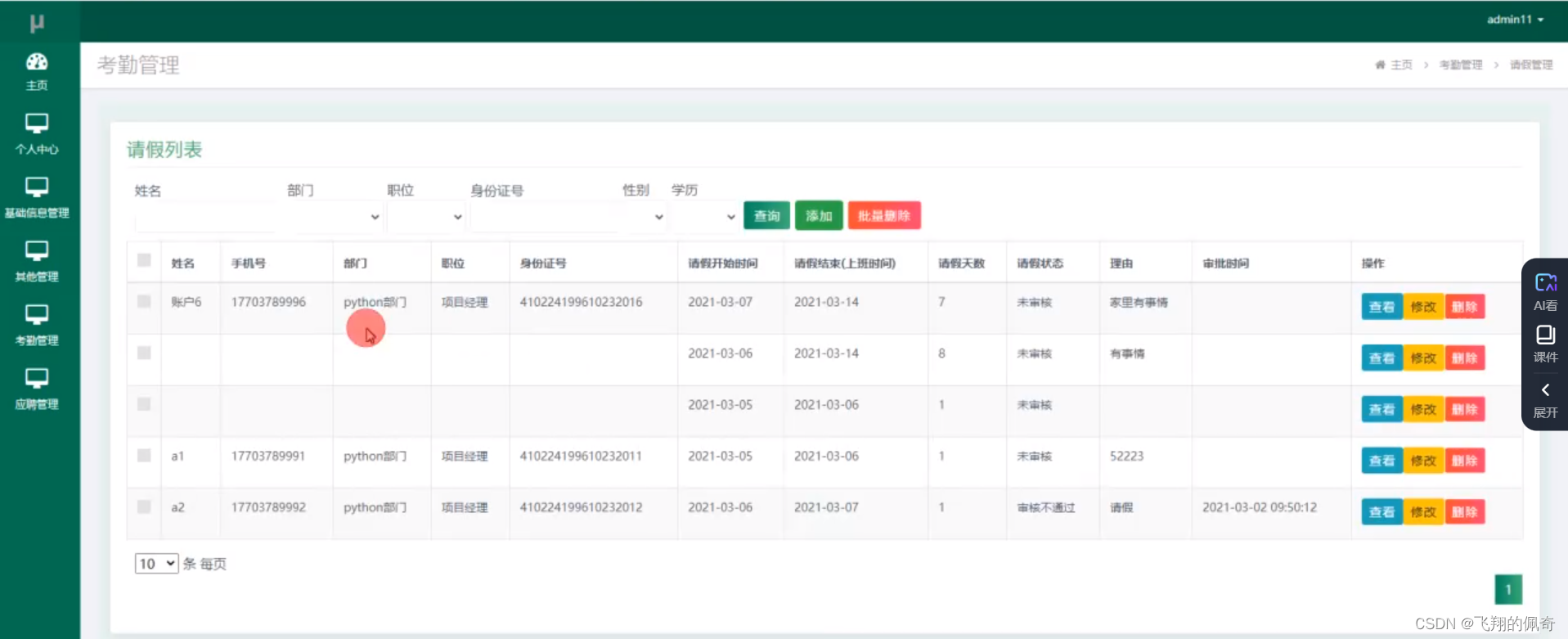Open the rows-per-page dropdown showing 10
Screen dimensions: 1568x639
click(x=156, y=563)
